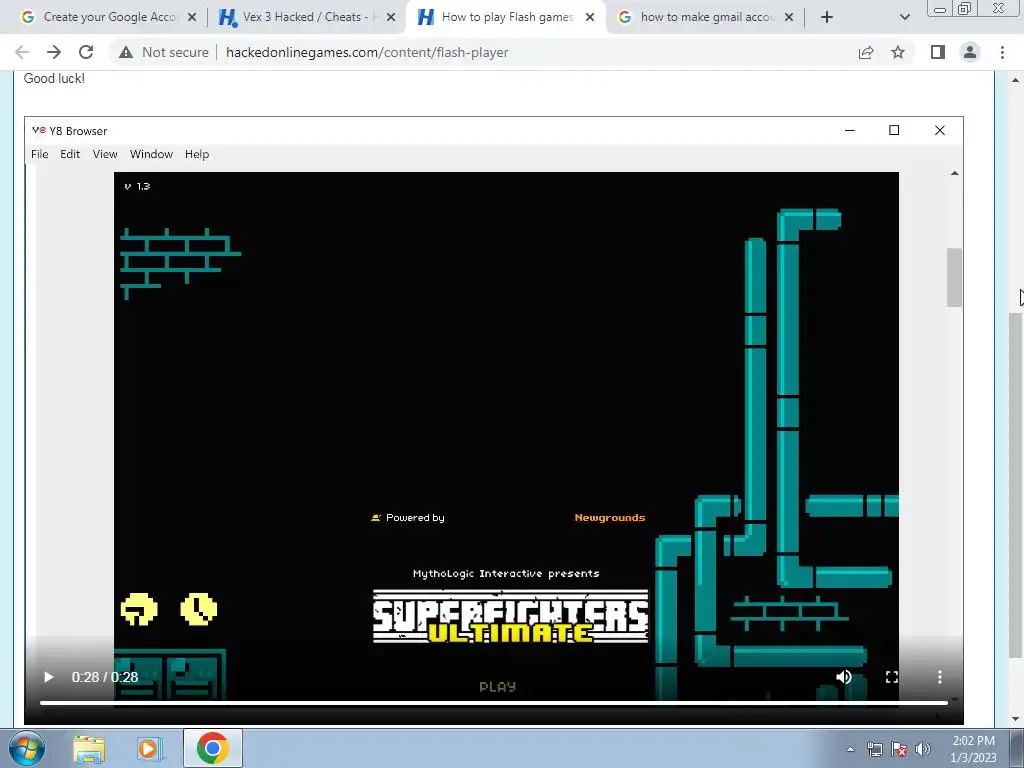Play the video

(48, 677)
